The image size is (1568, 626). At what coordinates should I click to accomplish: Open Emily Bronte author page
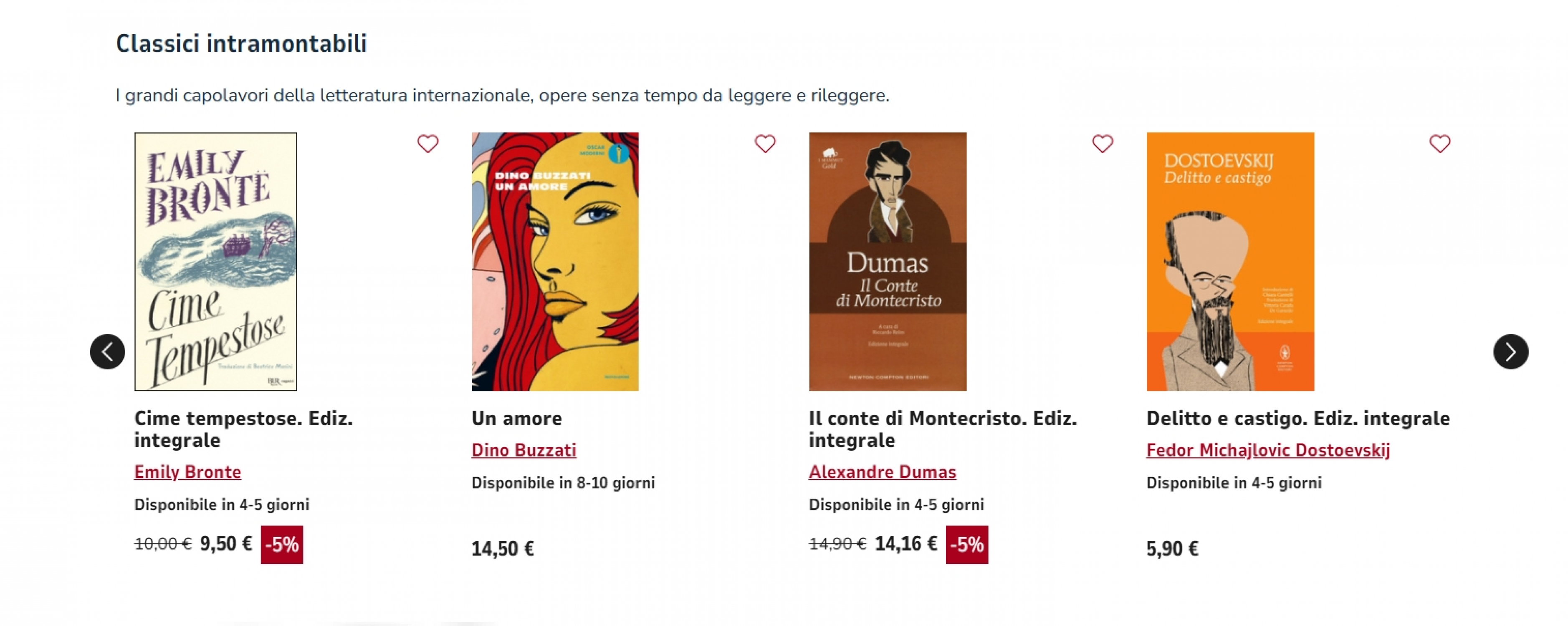[187, 472]
